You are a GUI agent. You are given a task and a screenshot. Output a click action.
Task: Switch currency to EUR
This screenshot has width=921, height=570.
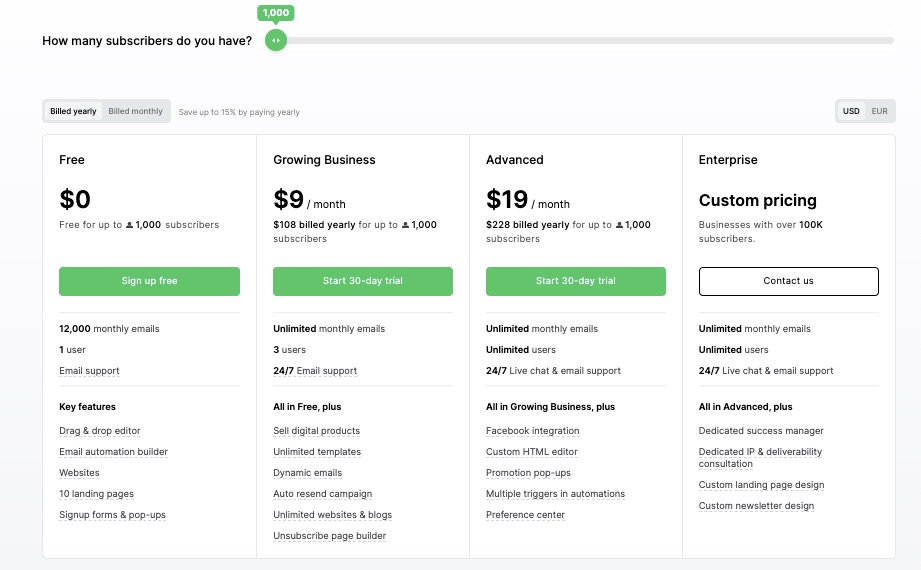pos(879,111)
